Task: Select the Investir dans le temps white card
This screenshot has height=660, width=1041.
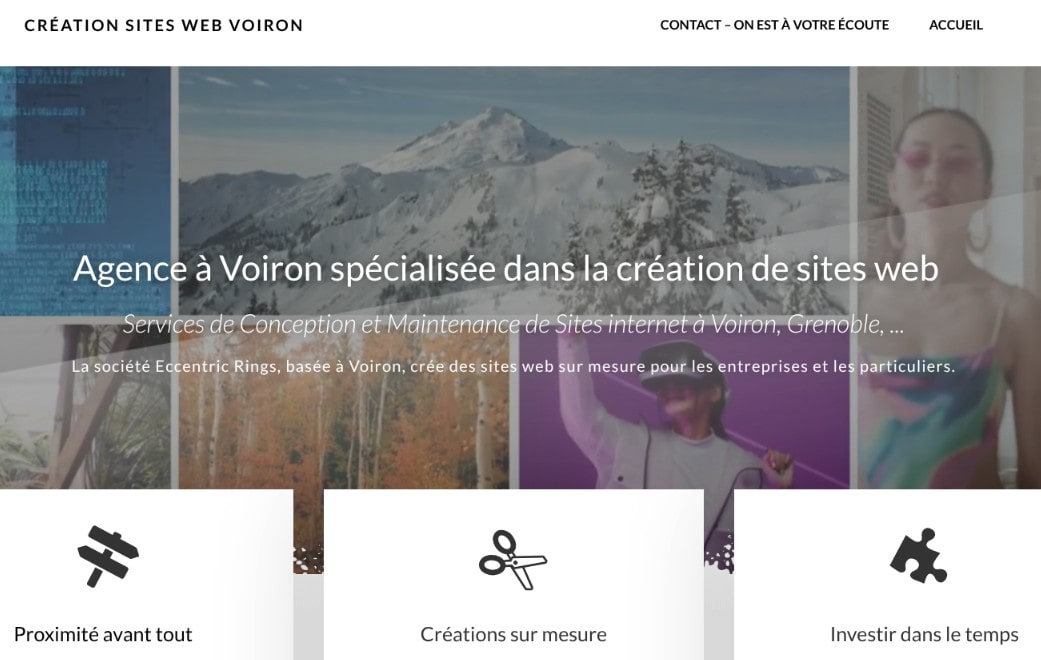Action: tap(888, 575)
